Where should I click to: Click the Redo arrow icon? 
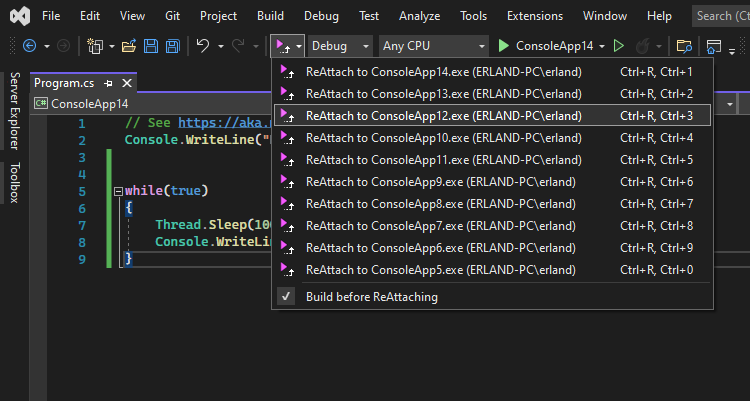point(238,46)
